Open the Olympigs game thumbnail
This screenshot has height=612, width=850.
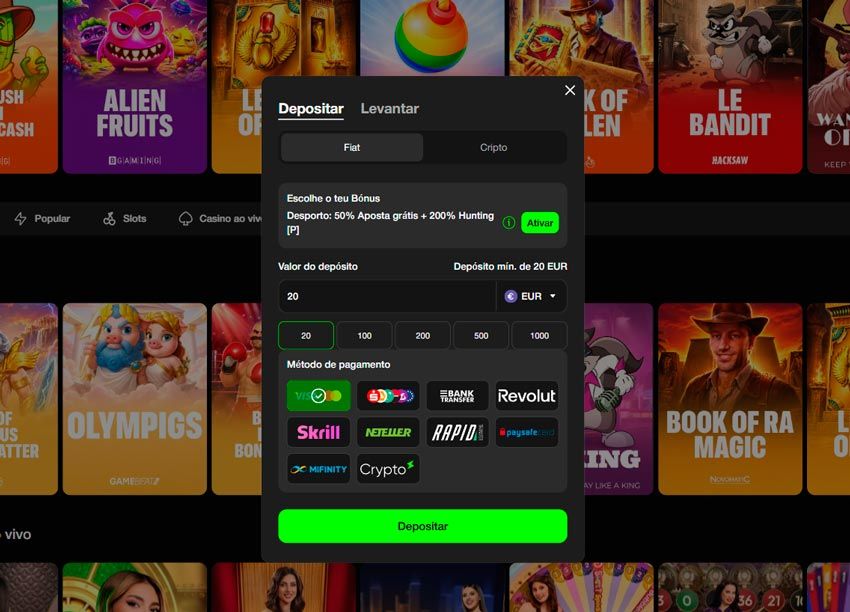click(135, 399)
